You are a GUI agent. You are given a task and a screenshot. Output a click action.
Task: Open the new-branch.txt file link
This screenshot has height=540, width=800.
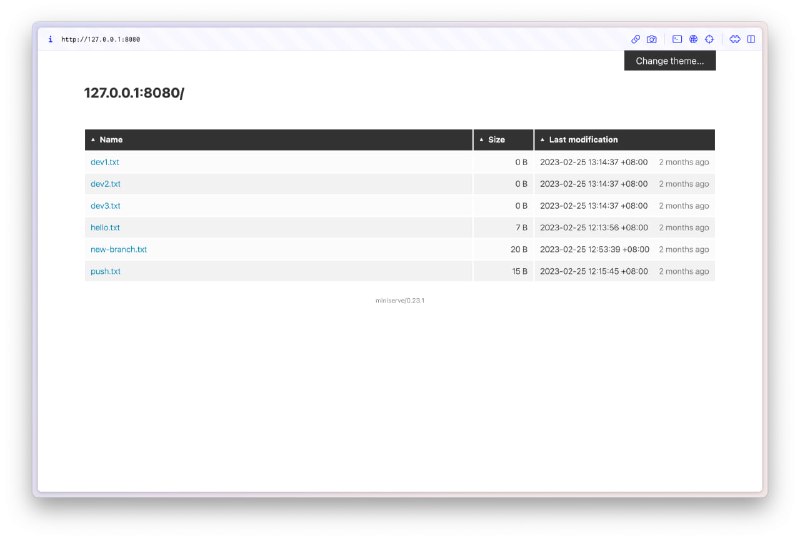click(x=118, y=250)
